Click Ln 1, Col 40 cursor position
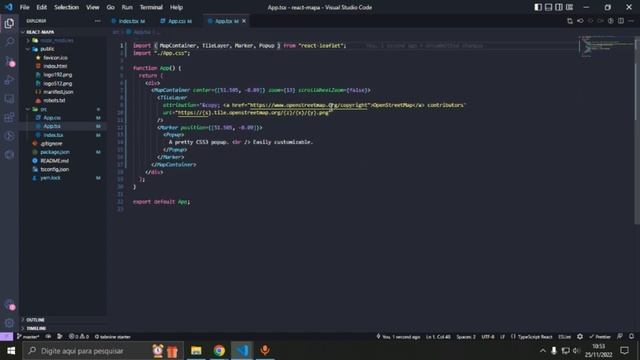The height and width of the screenshot is (360, 640). [x=438, y=337]
